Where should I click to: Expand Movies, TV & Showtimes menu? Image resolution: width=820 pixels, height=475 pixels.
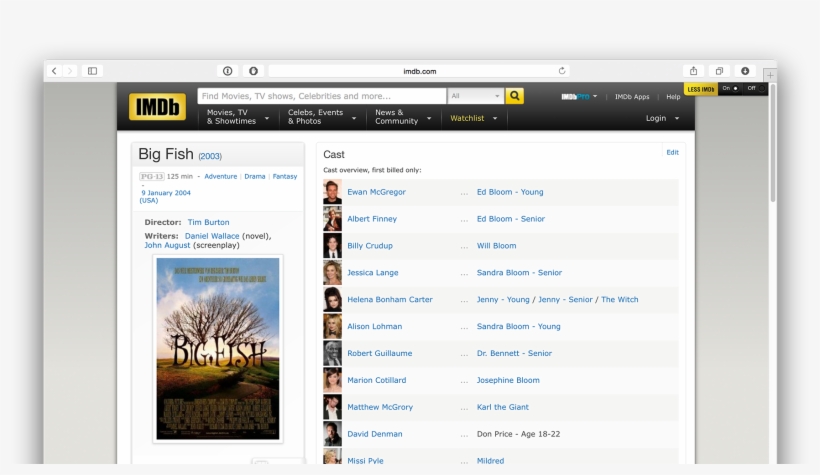pyautogui.click(x=237, y=117)
